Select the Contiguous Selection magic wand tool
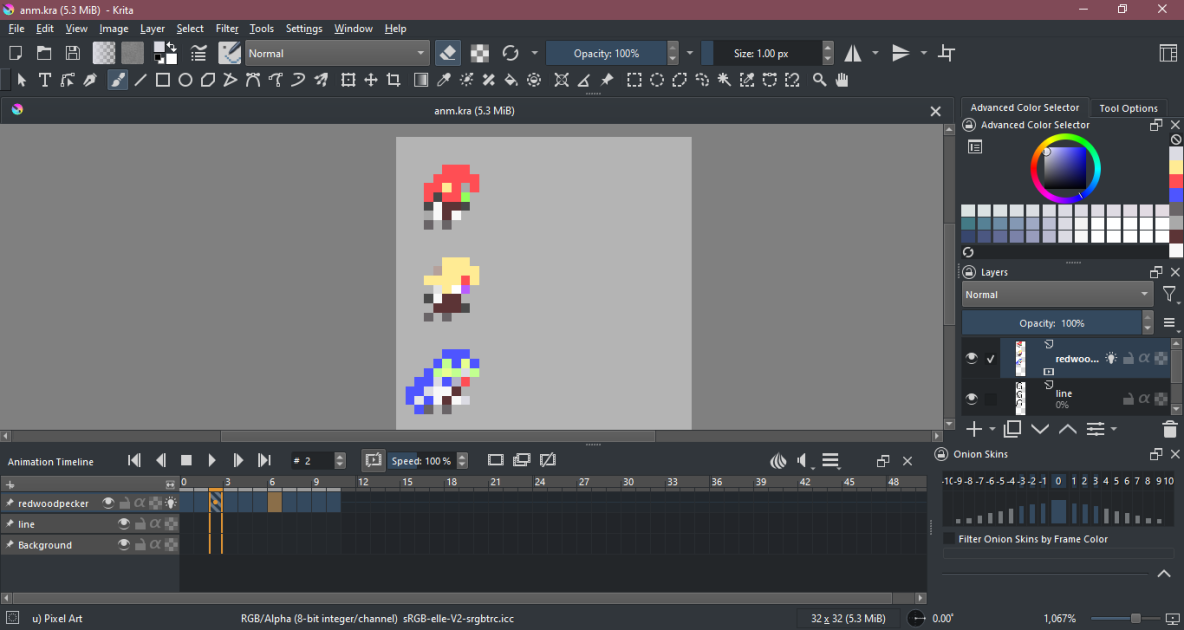1184x630 pixels. tap(724, 80)
